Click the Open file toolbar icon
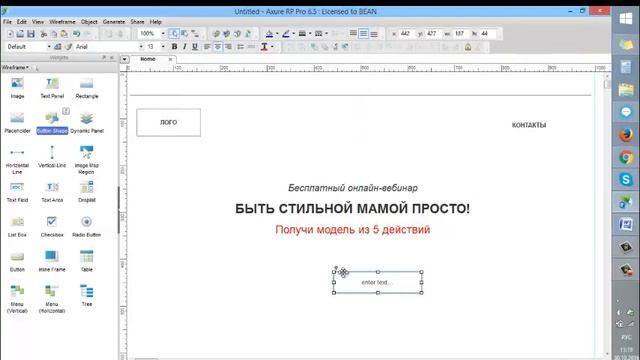 tap(20, 34)
